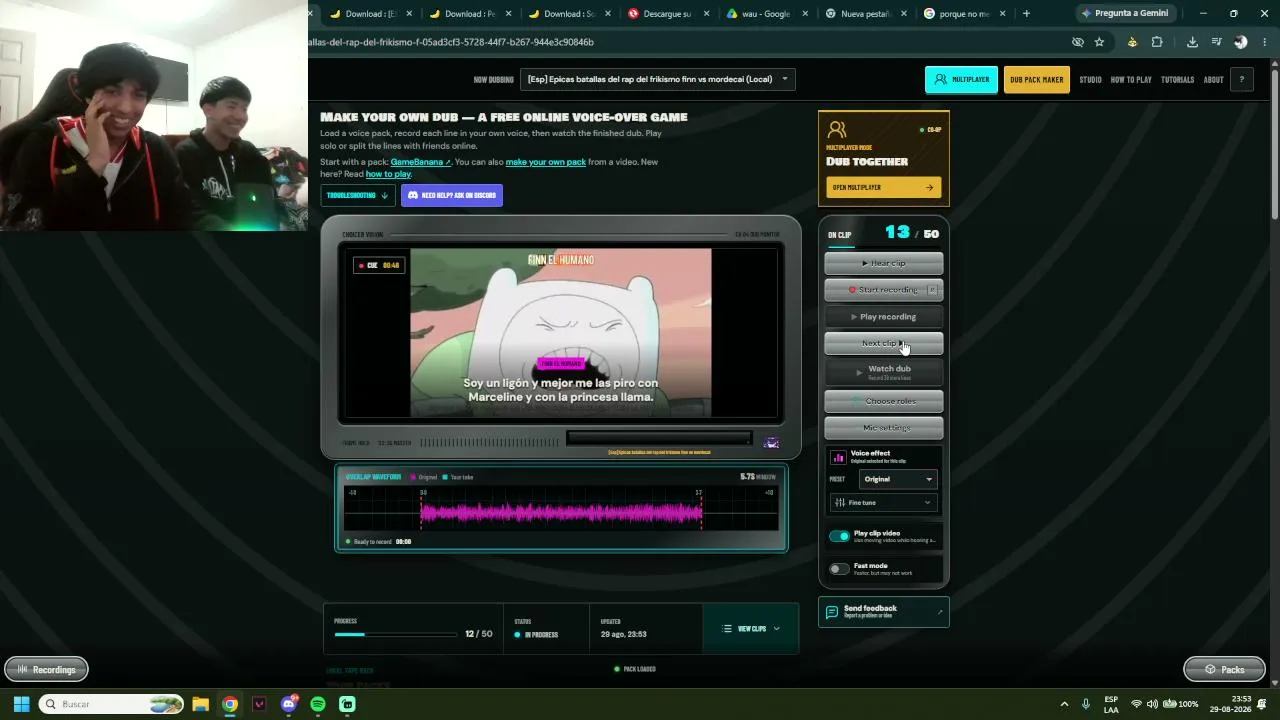Click the Play recording button
The height and width of the screenshot is (720, 1280).
883,317
